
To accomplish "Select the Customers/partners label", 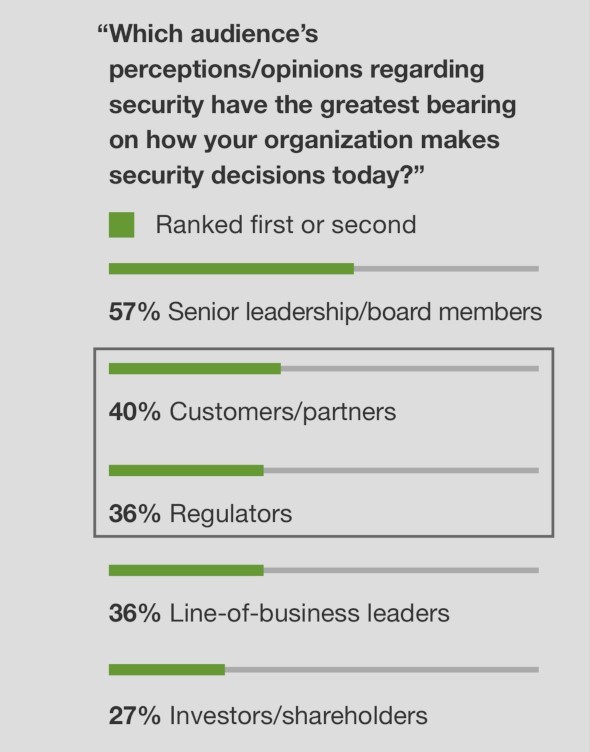I will pos(283,412).
